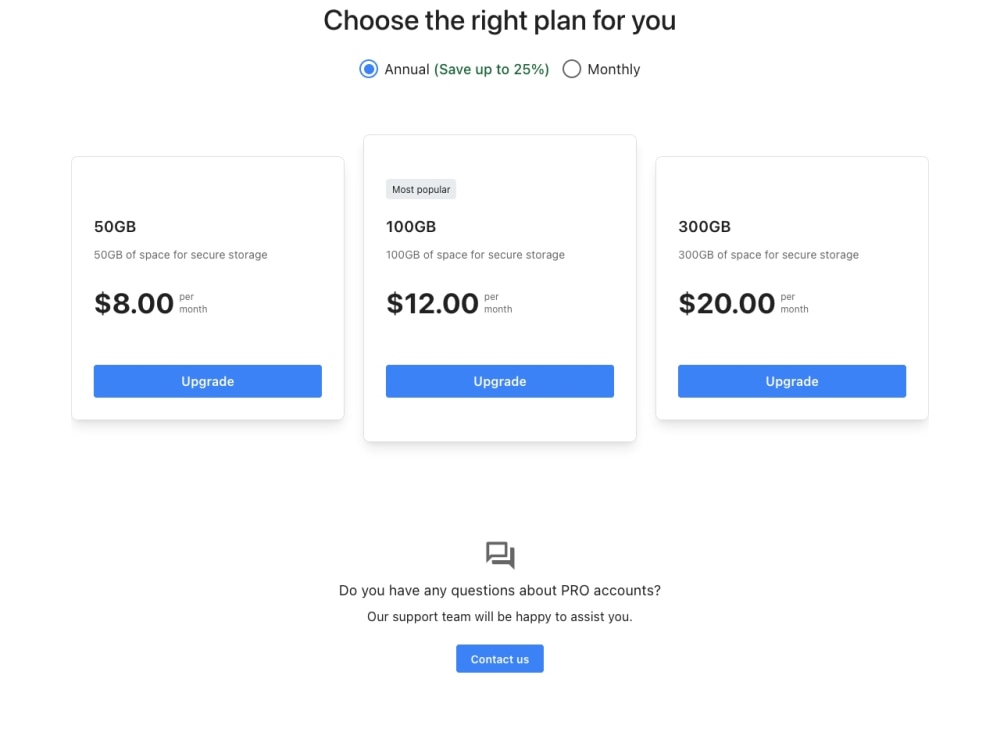The image size is (1000, 750).
Task: Click the "Most popular" badge
Action: (x=420, y=189)
